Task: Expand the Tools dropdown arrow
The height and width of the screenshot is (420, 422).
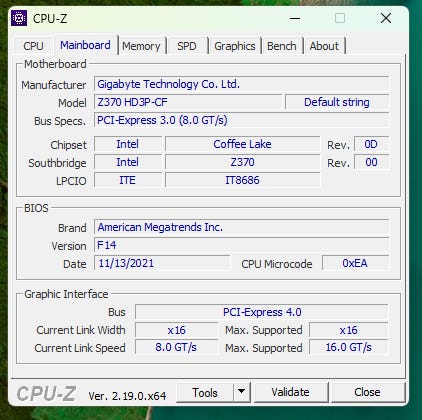Action: [x=242, y=393]
